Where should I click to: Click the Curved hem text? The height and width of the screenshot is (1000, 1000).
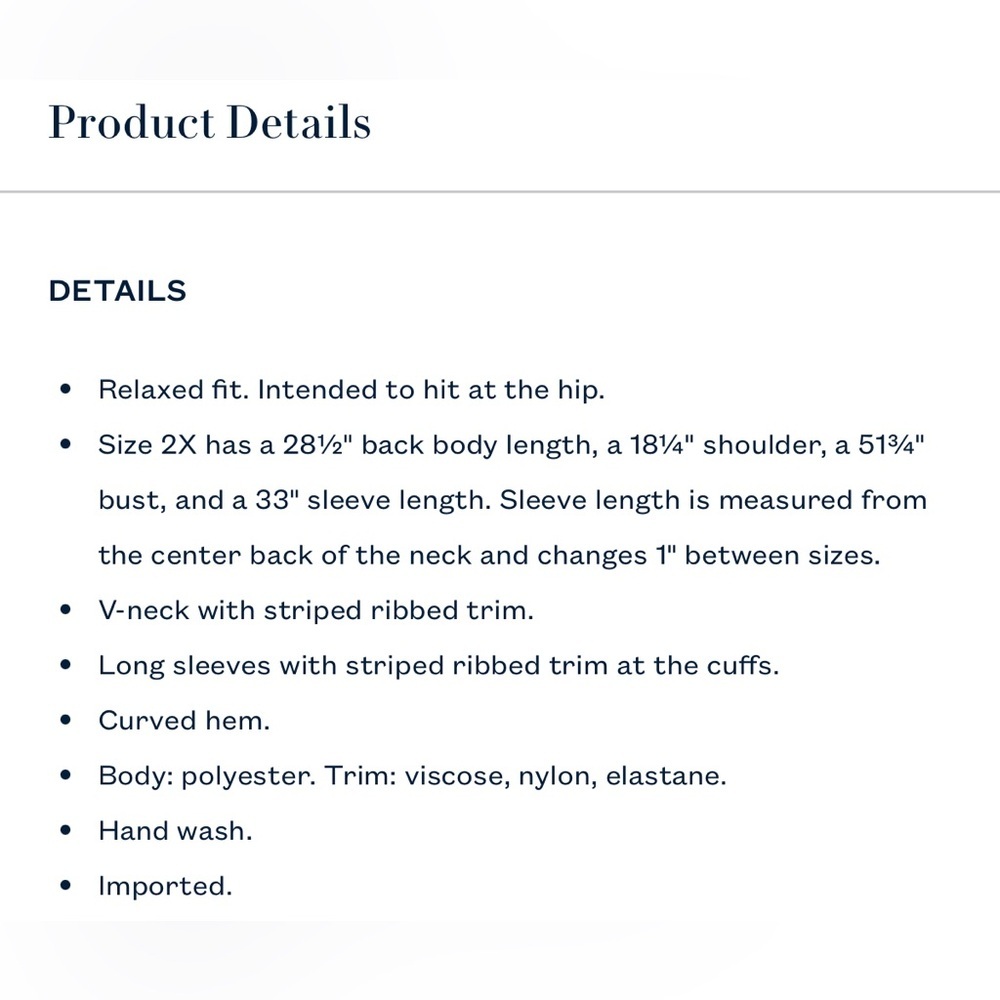[x=184, y=721]
